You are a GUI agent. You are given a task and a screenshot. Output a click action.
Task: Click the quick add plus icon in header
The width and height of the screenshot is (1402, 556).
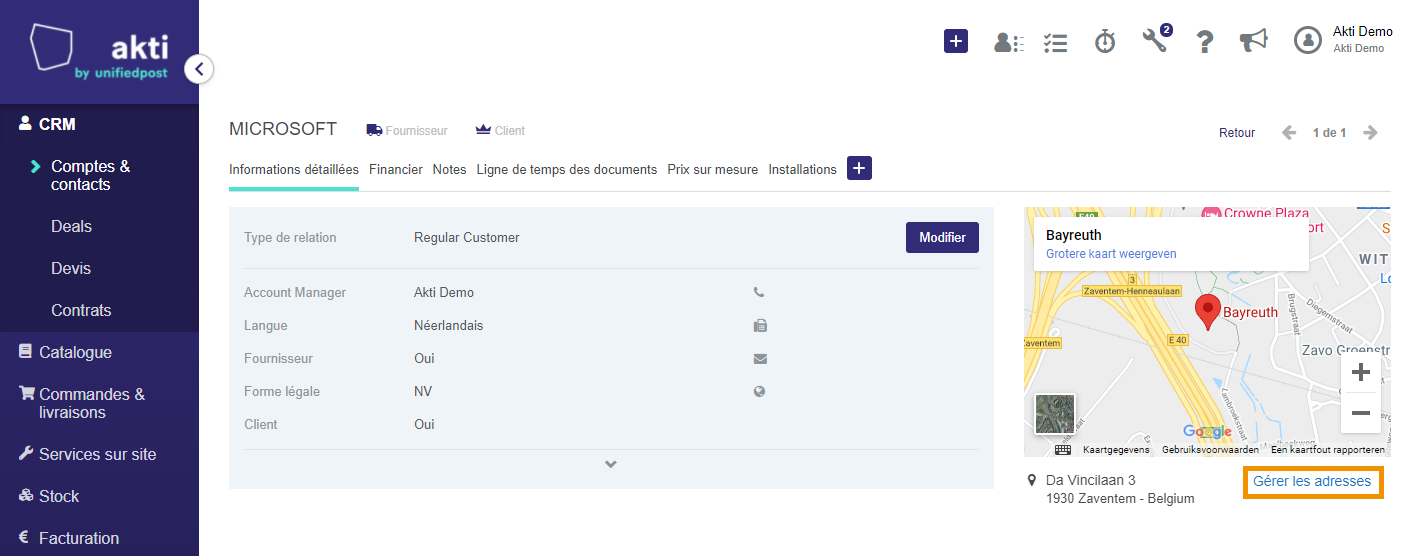pyautogui.click(x=956, y=41)
